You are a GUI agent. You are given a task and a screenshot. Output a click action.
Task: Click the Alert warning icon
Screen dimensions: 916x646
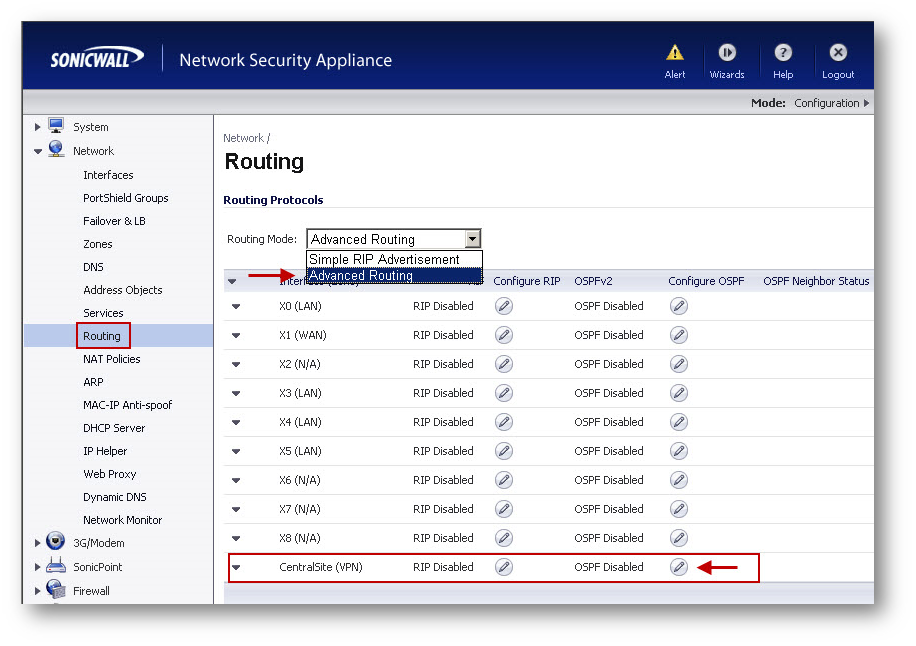(x=675, y=53)
